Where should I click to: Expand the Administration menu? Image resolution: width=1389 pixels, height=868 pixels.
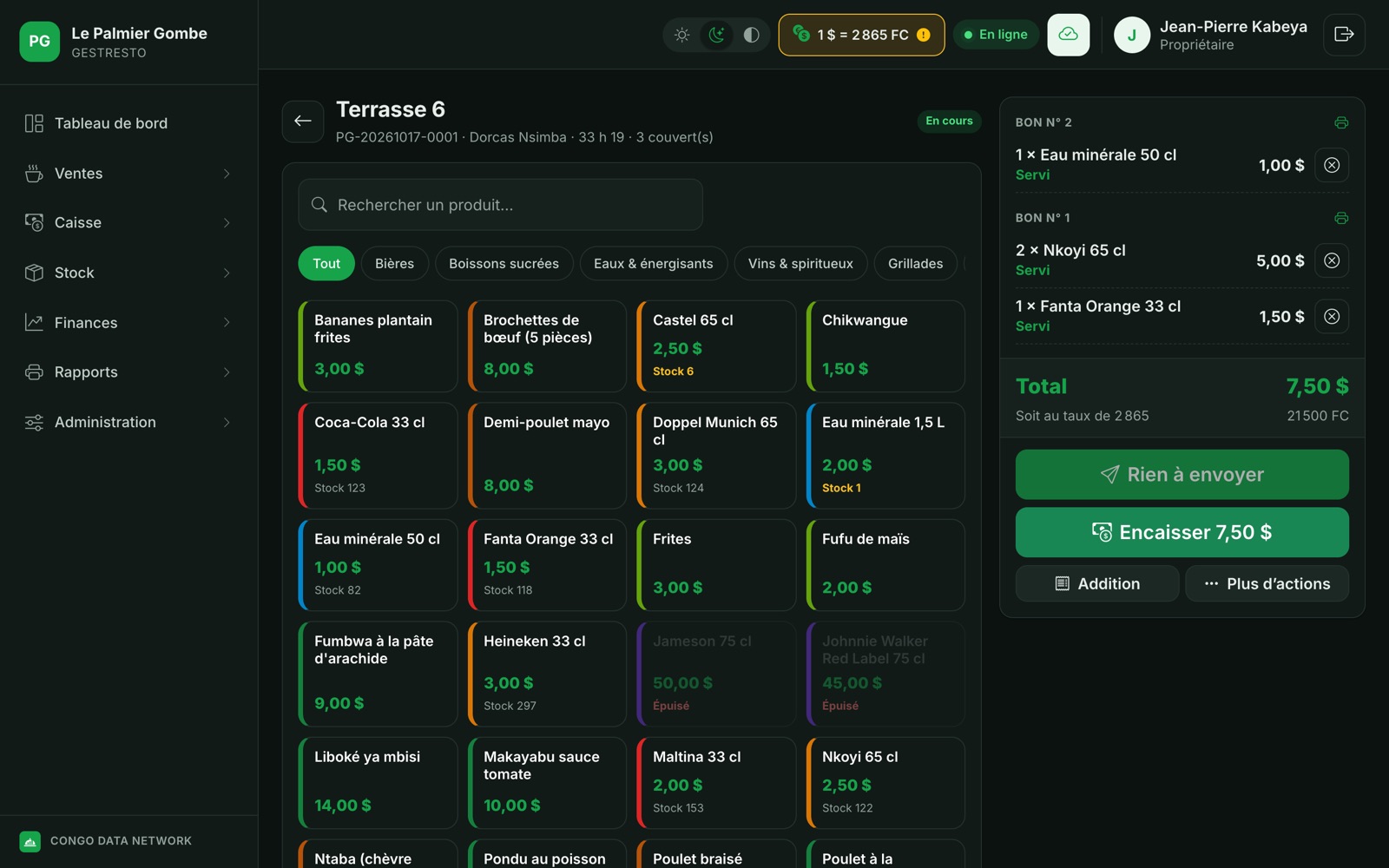pyautogui.click(x=128, y=423)
